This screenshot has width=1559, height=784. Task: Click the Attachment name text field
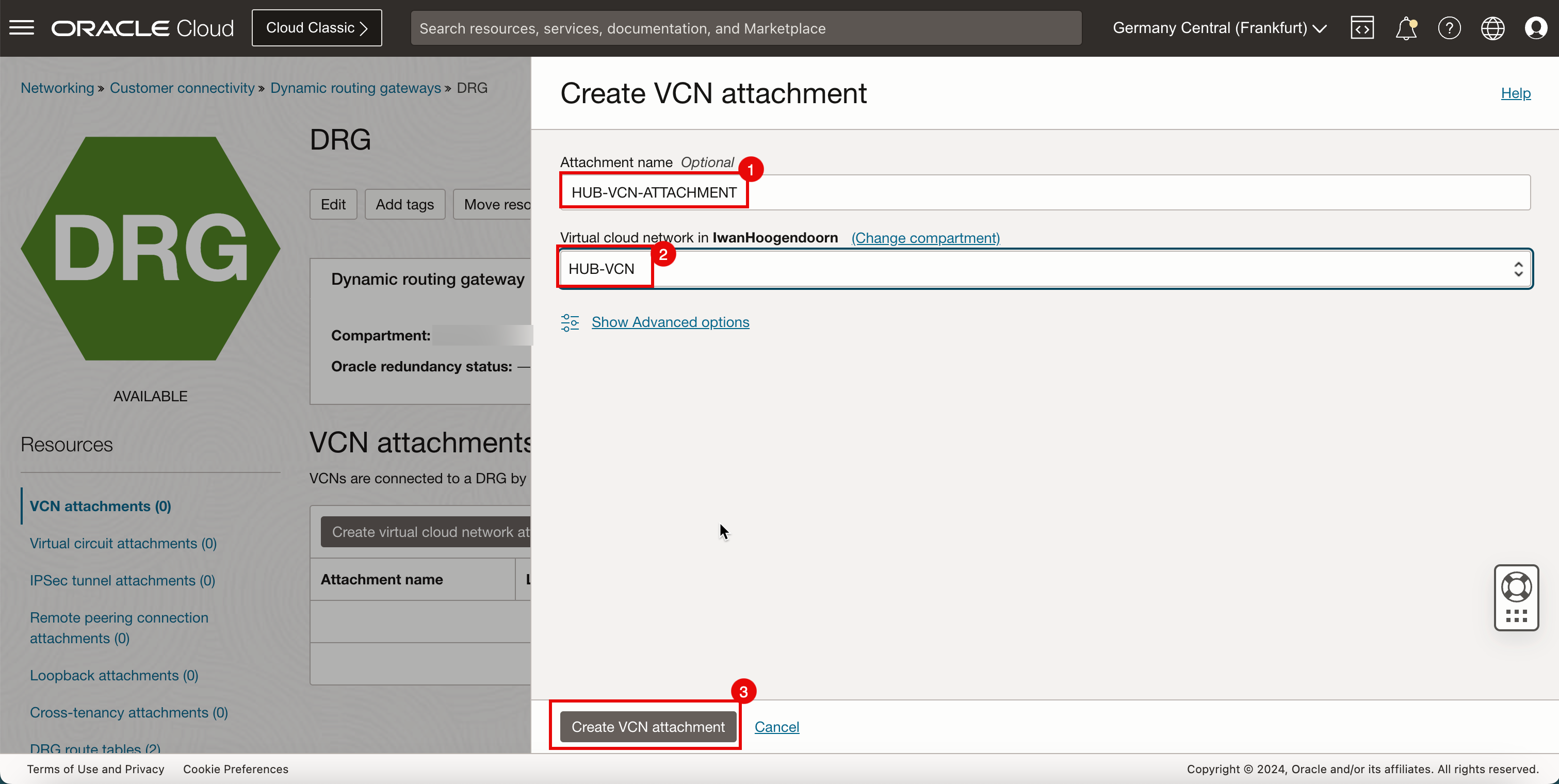[1045, 192]
